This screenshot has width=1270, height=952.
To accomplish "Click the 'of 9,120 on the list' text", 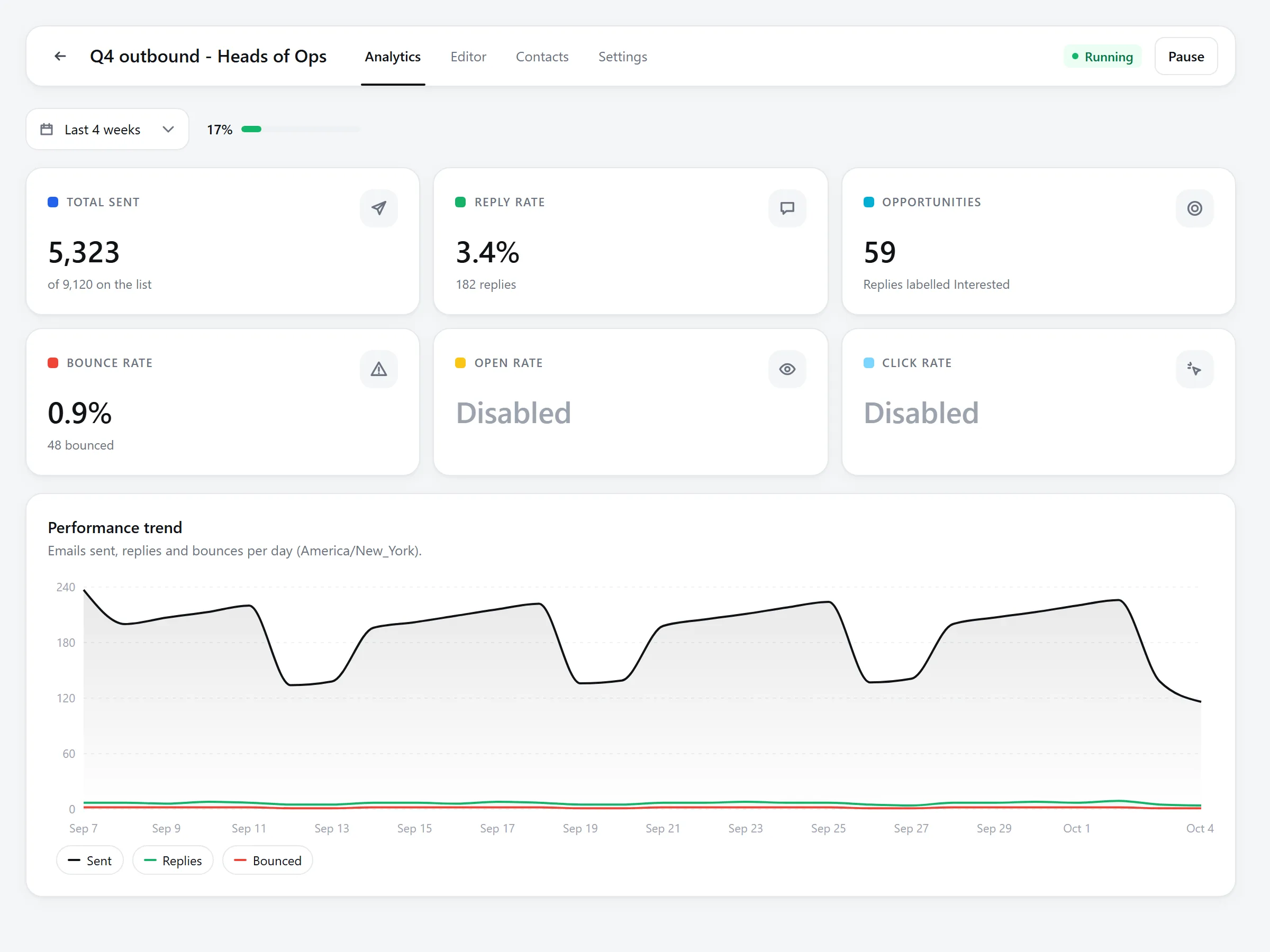I will point(99,285).
